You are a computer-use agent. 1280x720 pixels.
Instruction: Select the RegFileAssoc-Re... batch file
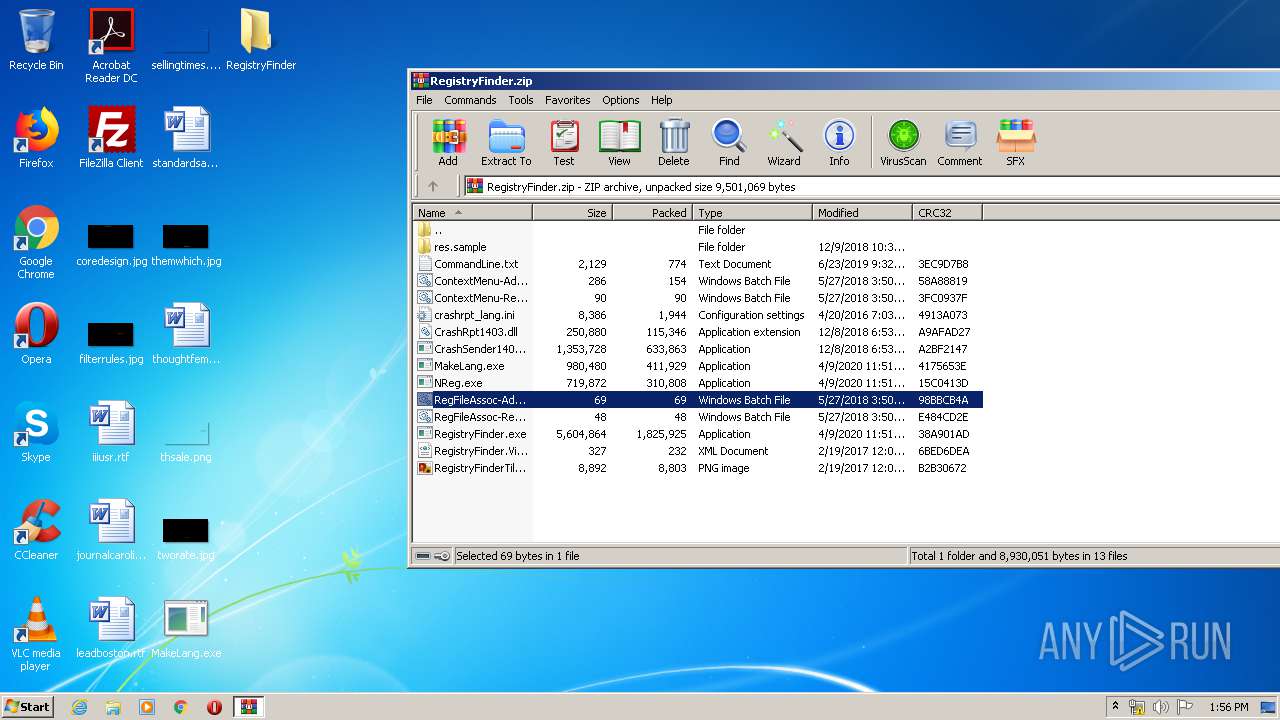click(x=698, y=417)
